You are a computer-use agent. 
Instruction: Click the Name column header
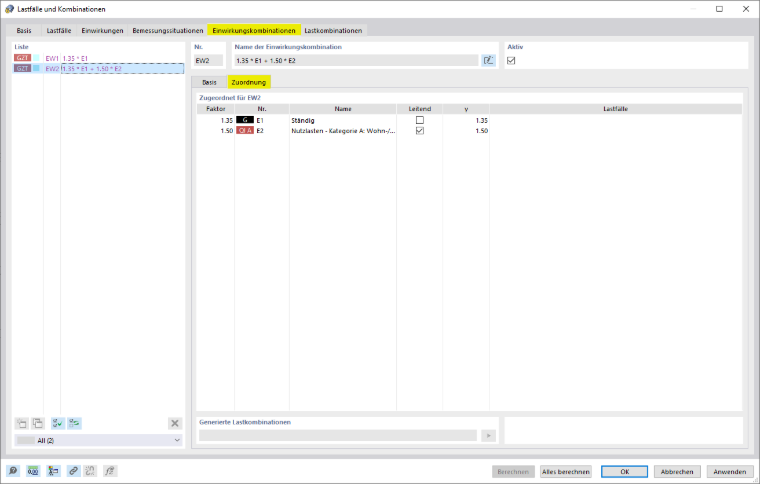343,109
